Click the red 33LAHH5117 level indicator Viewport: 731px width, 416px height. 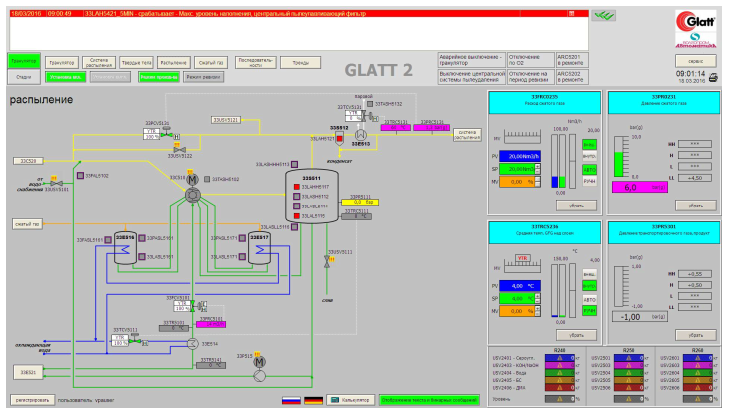[297, 187]
